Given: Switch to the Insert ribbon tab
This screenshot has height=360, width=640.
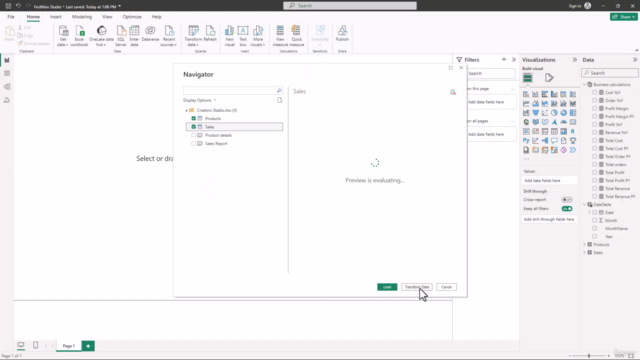Looking at the screenshot, I should pos(56,17).
